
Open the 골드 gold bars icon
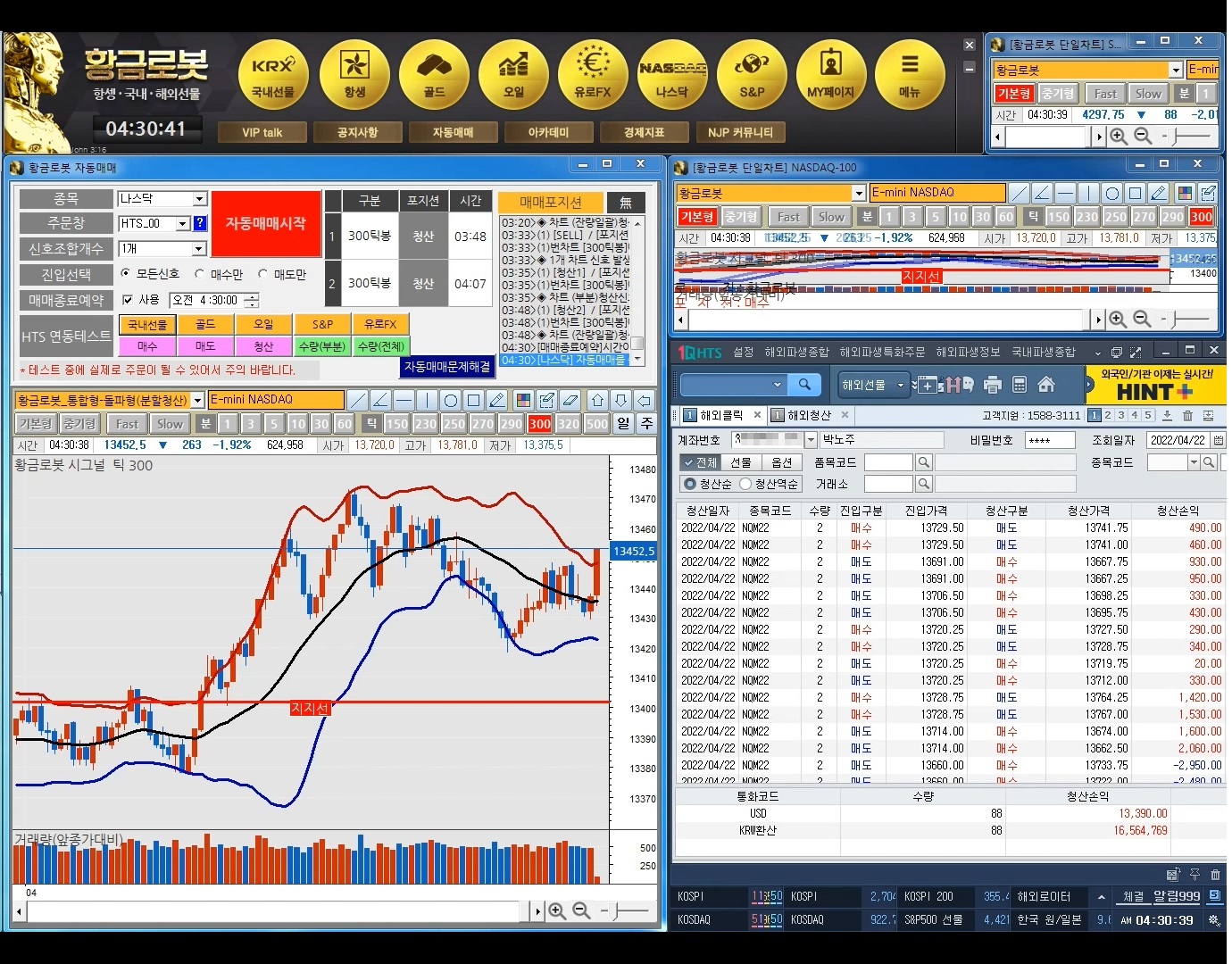(x=434, y=74)
